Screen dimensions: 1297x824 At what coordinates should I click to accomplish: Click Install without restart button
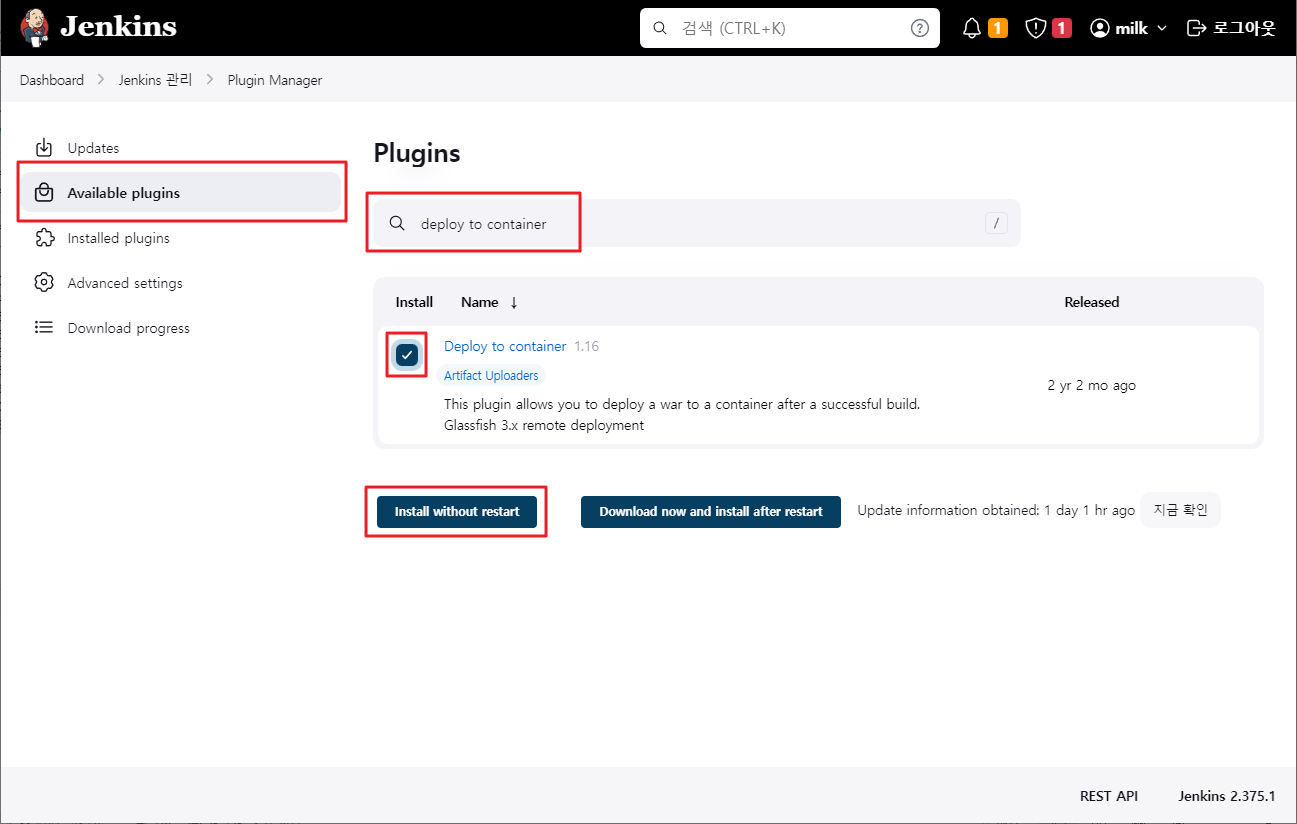457,511
